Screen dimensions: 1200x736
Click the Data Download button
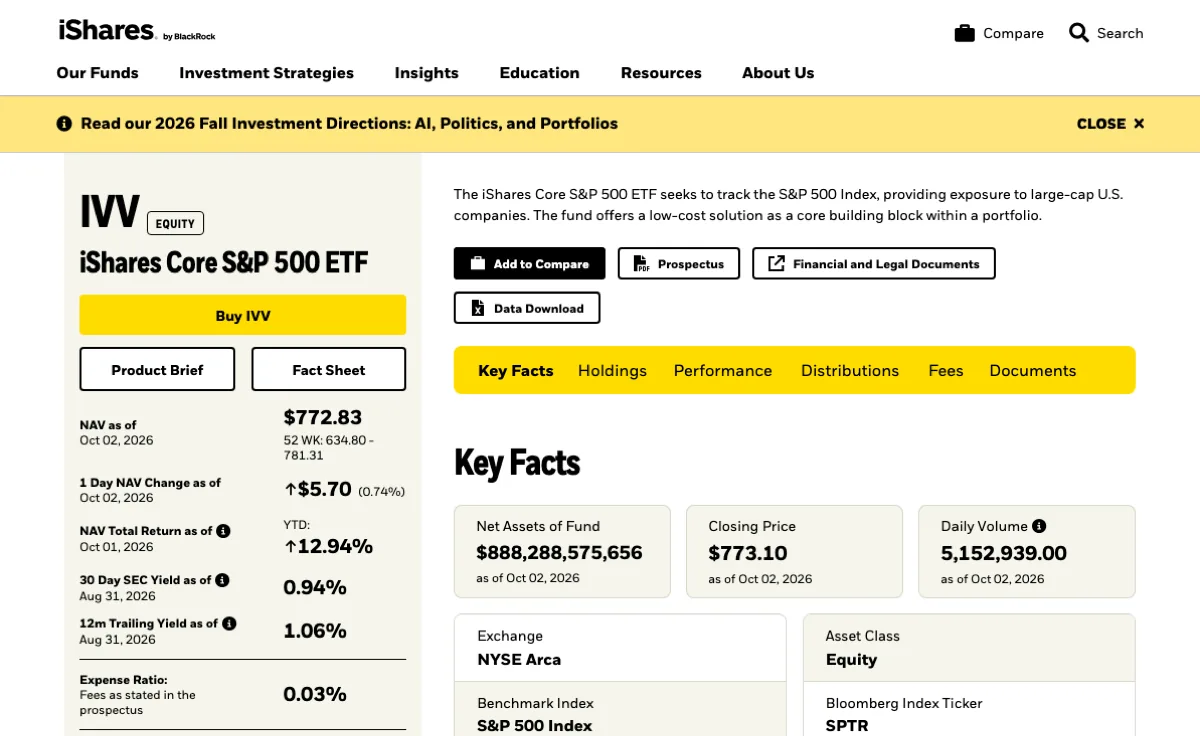coord(527,308)
